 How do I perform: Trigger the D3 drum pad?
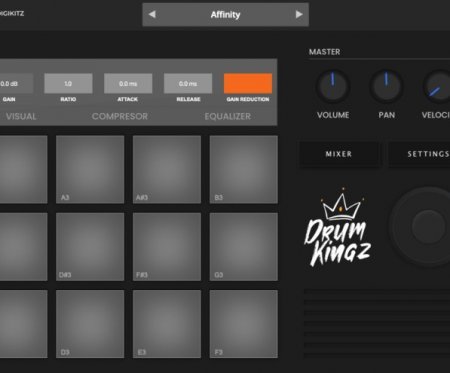(90, 324)
